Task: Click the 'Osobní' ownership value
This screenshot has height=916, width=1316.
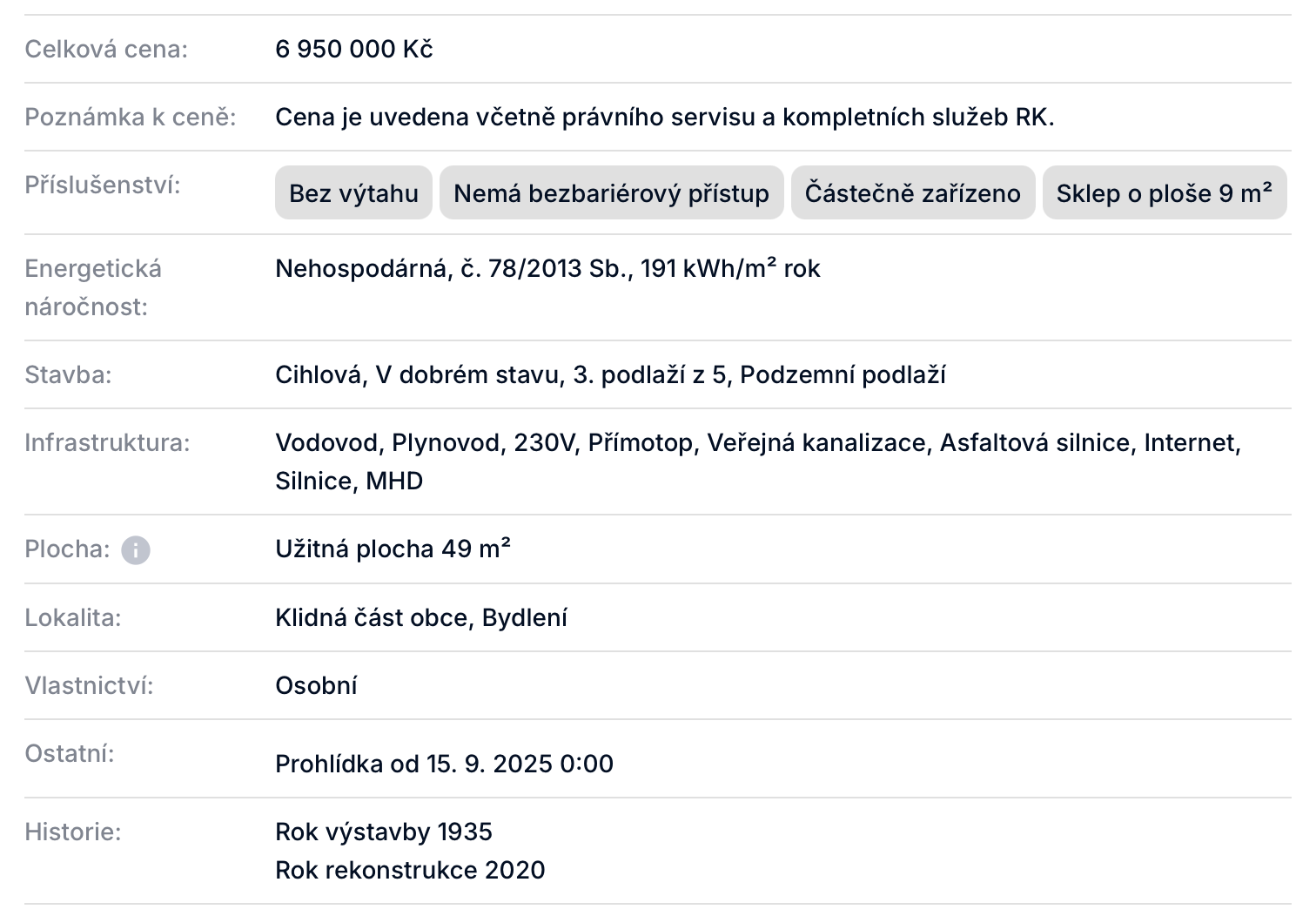Action: (316, 685)
